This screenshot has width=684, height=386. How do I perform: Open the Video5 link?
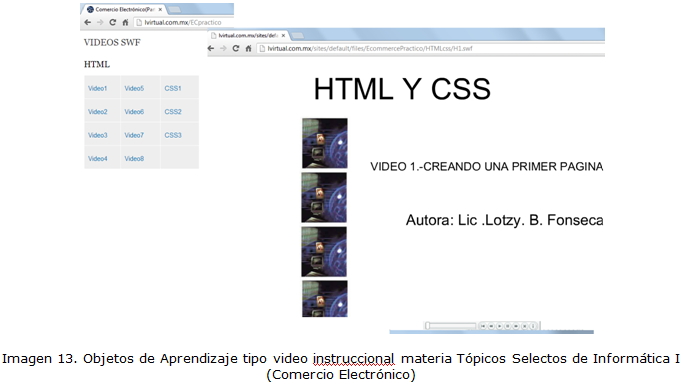click(134, 88)
